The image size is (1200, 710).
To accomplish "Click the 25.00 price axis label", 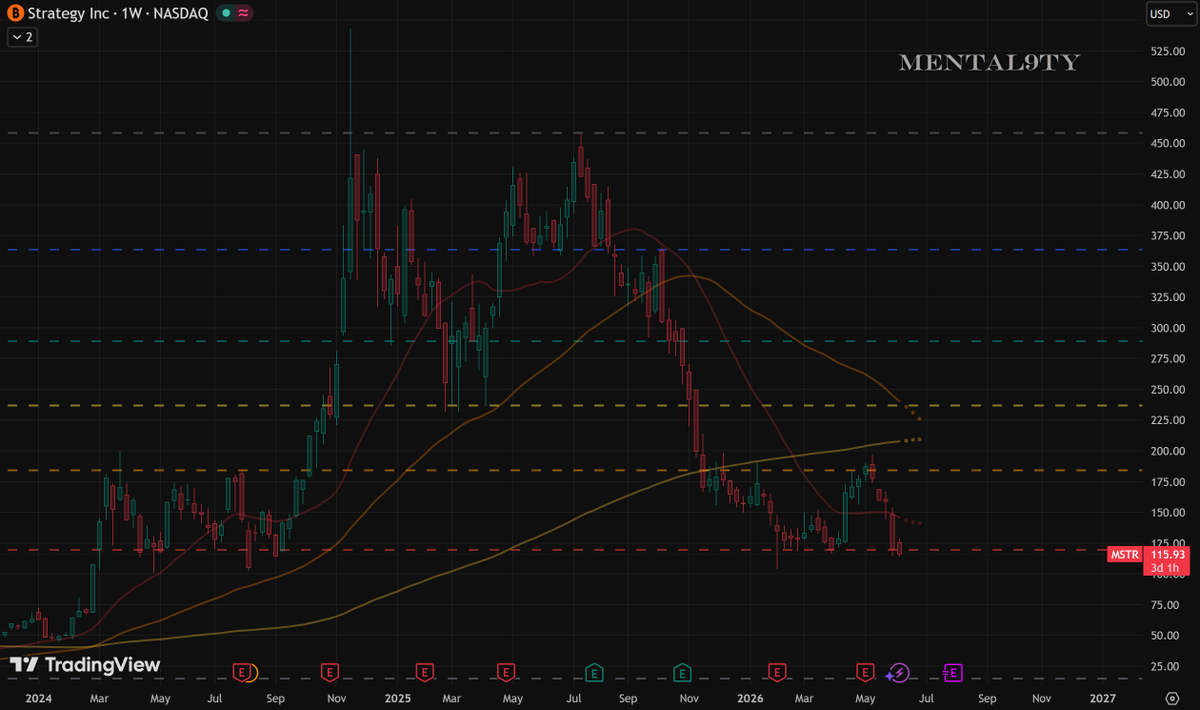I will point(1167,666).
